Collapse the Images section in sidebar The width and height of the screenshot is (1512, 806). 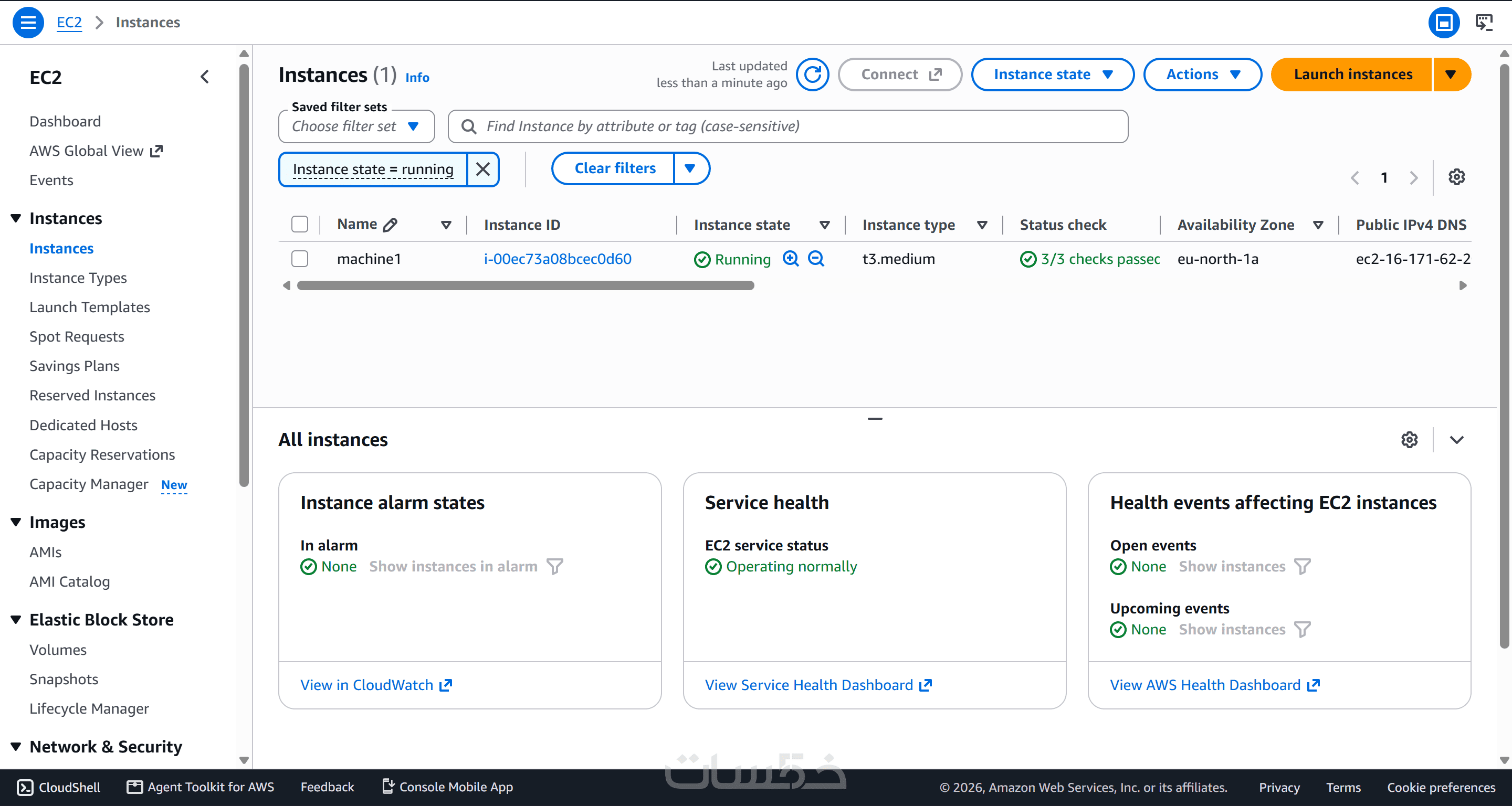pos(16,522)
